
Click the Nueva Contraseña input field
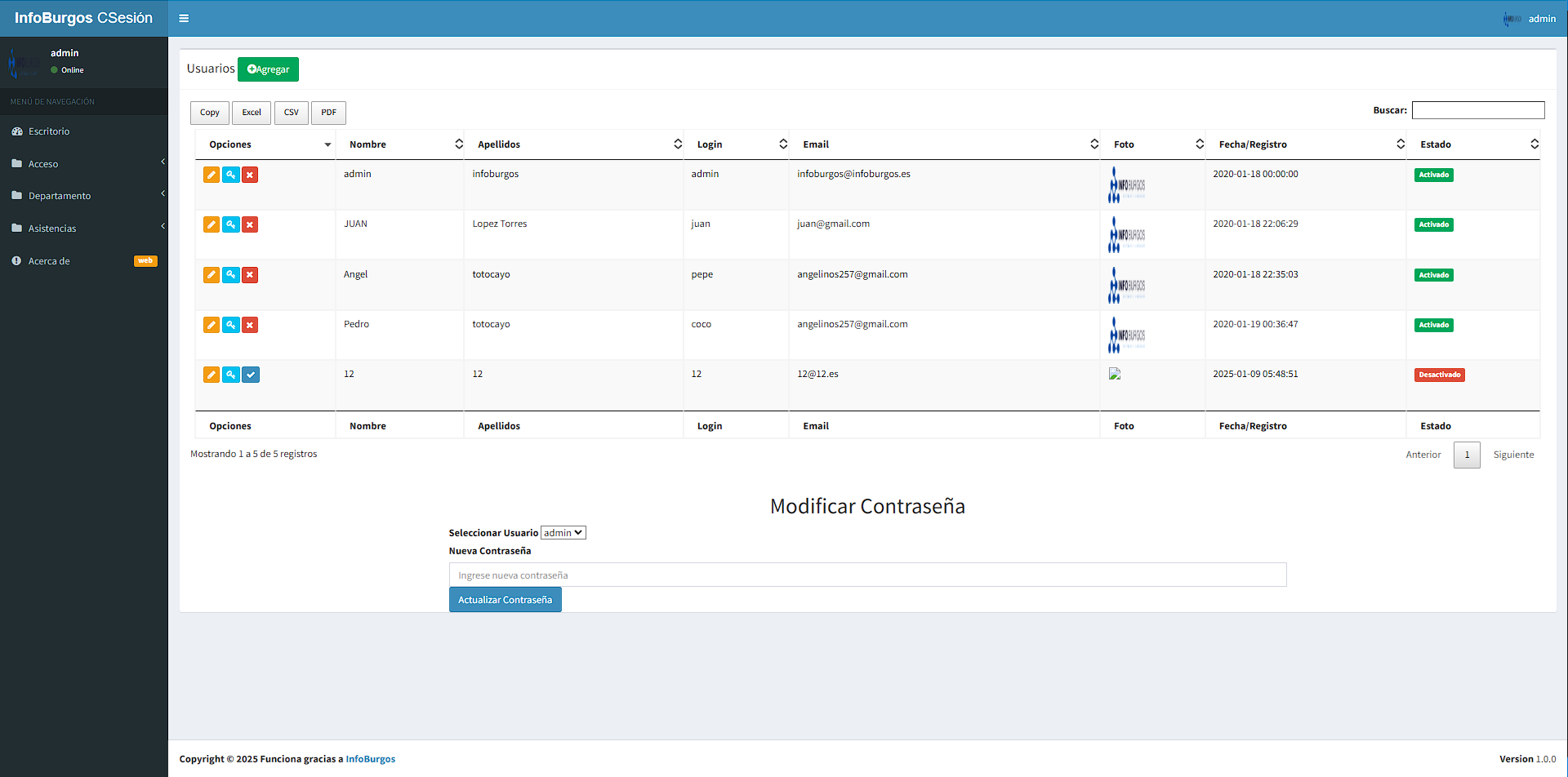867,575
